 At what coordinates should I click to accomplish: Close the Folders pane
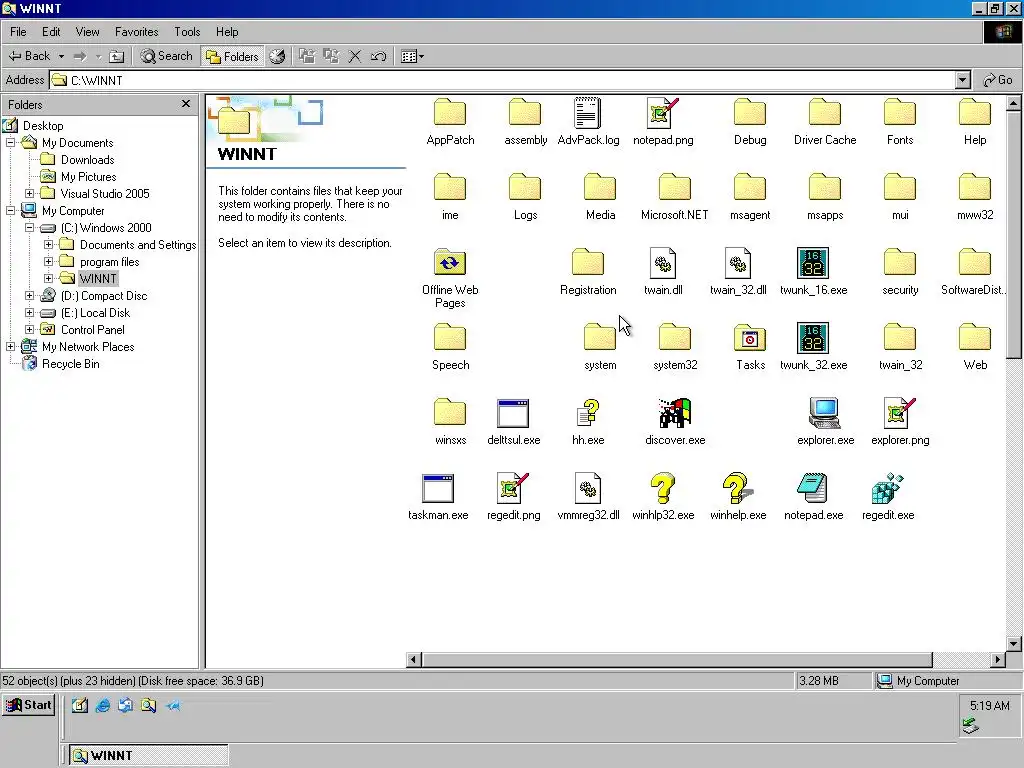click(x=186, y=104)
